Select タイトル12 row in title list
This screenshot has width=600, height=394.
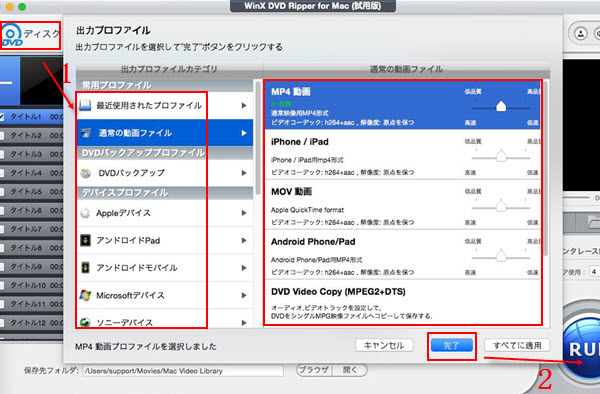(x=31, y=323)
